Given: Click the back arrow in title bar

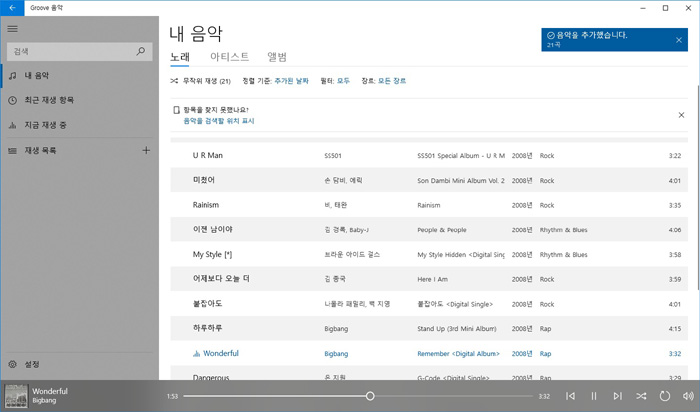Looking at the screenshot, I should [x=12, y=8].
